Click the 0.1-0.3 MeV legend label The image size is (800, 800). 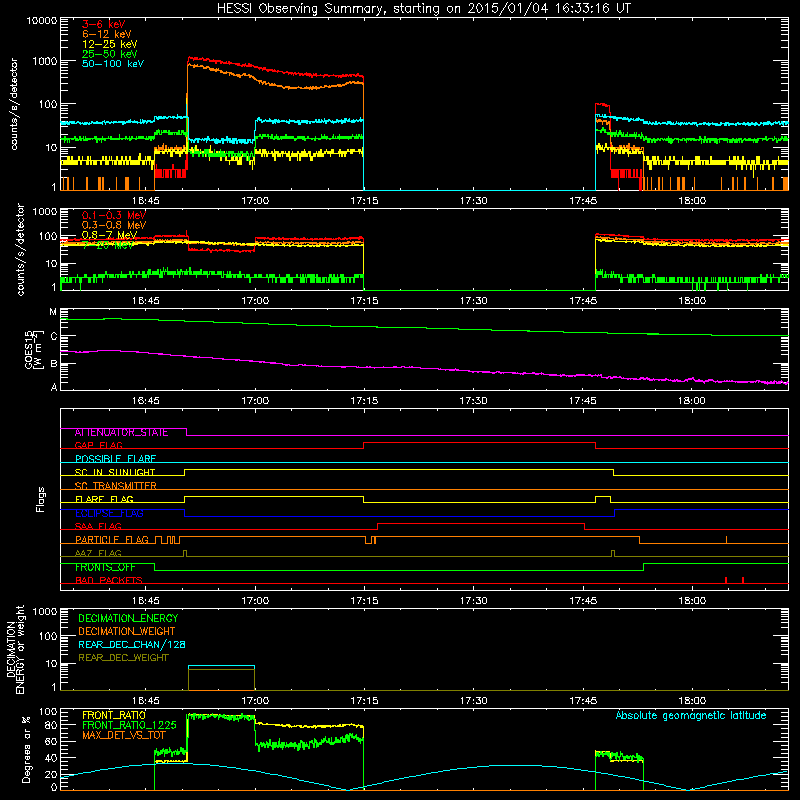pyautogui.click(x=114, y=215)
